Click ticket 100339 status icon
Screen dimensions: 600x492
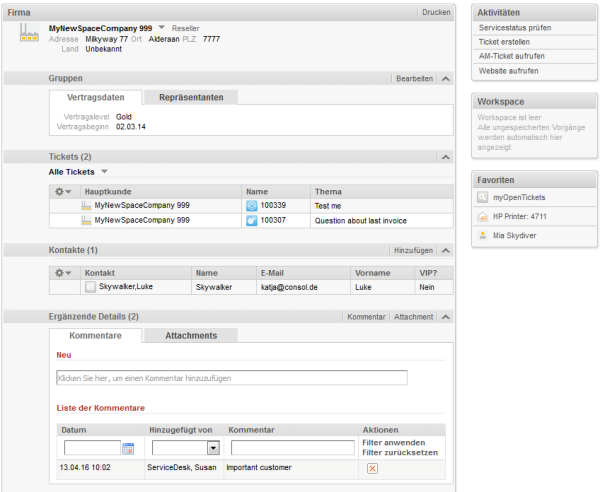[x=251, y=205]
